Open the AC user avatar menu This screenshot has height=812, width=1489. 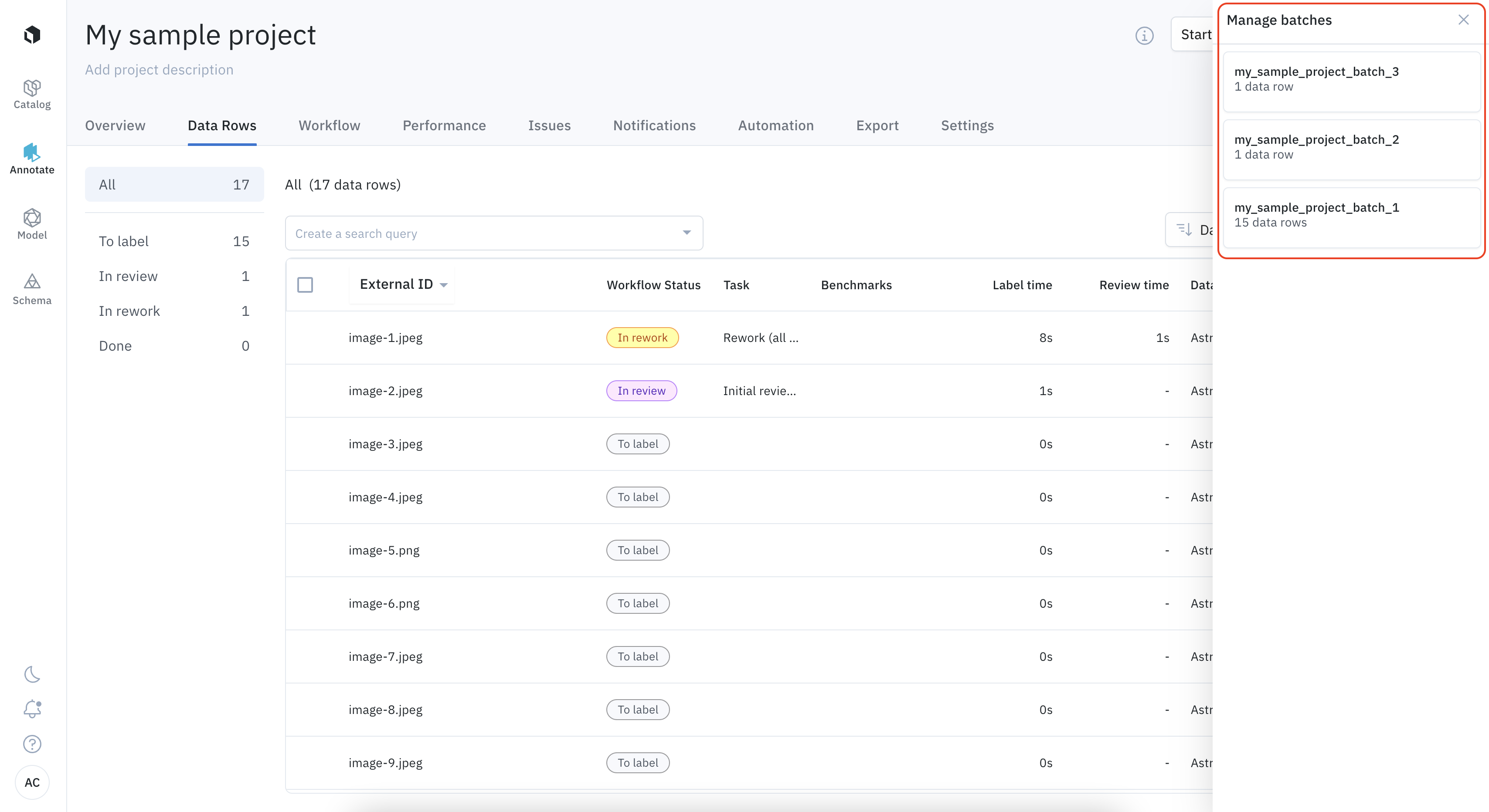(32, 782)
